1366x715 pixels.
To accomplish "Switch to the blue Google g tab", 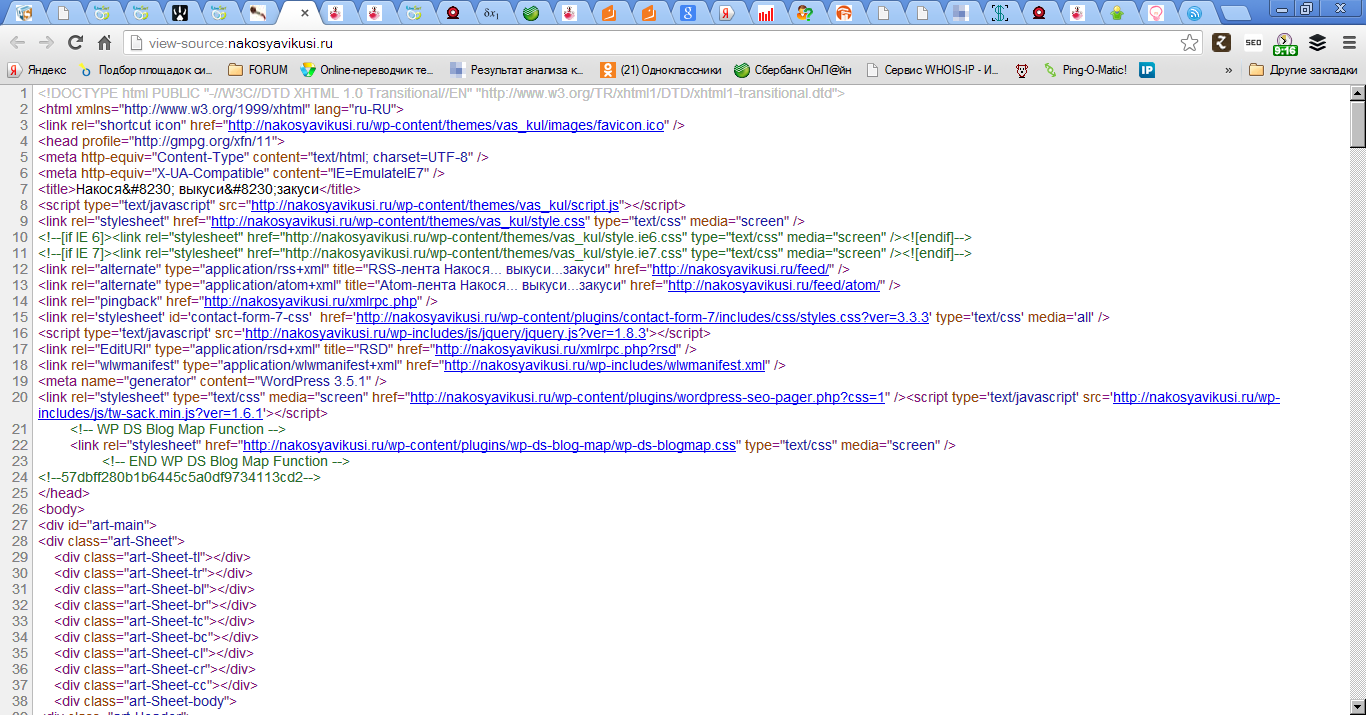I will (687, 13).
